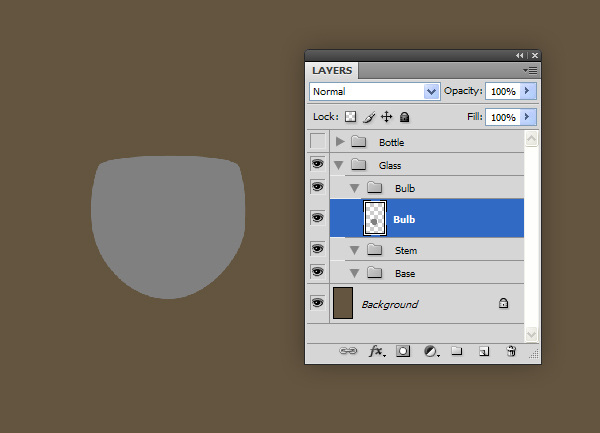Image resolution: width=600 pixels, height=433 pixels.
Task: Select the Background layer name
Action: pyautogui.click(x=390, y=304)
